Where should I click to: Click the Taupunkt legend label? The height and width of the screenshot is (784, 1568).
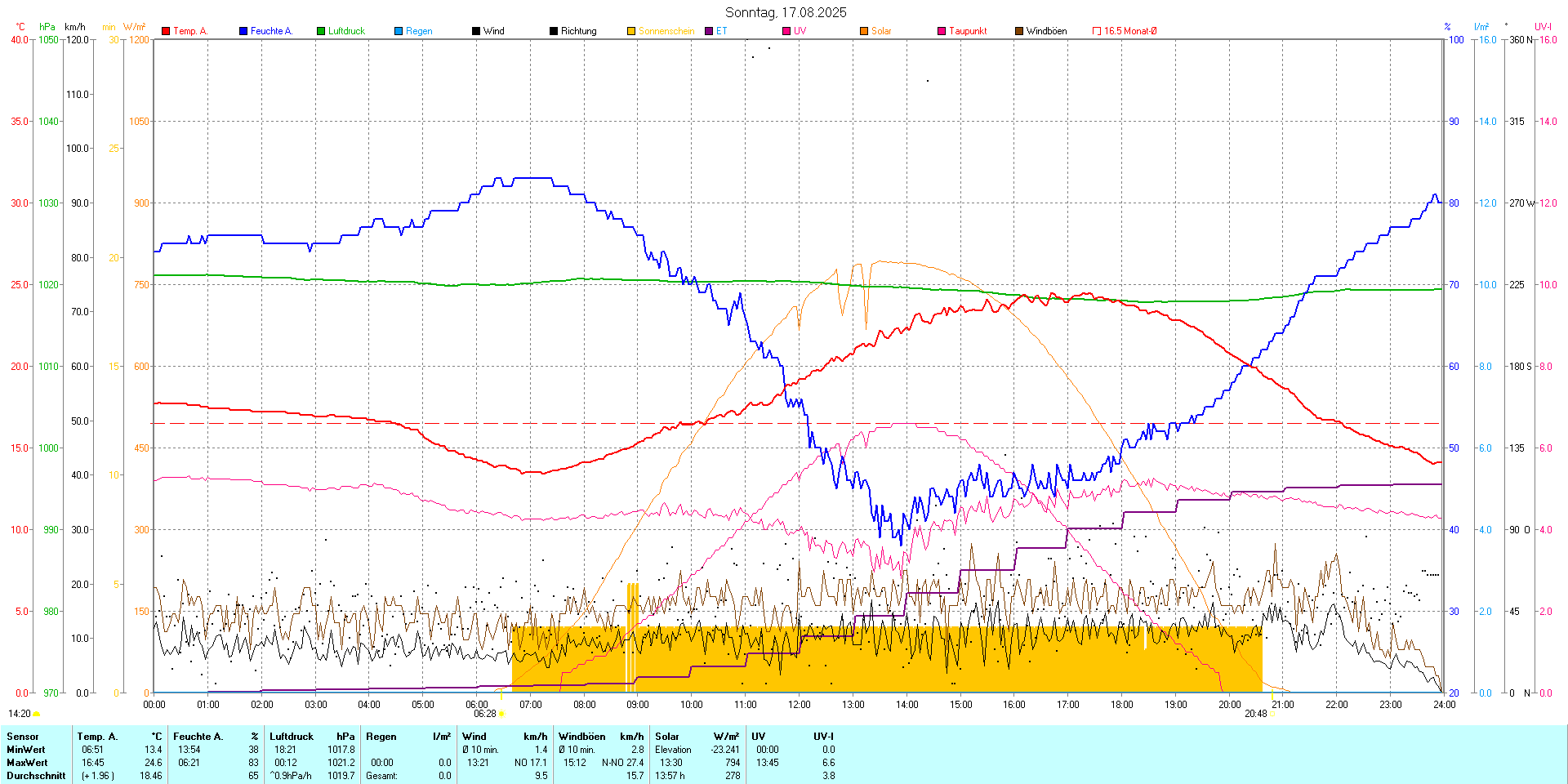tap(968, 31)
